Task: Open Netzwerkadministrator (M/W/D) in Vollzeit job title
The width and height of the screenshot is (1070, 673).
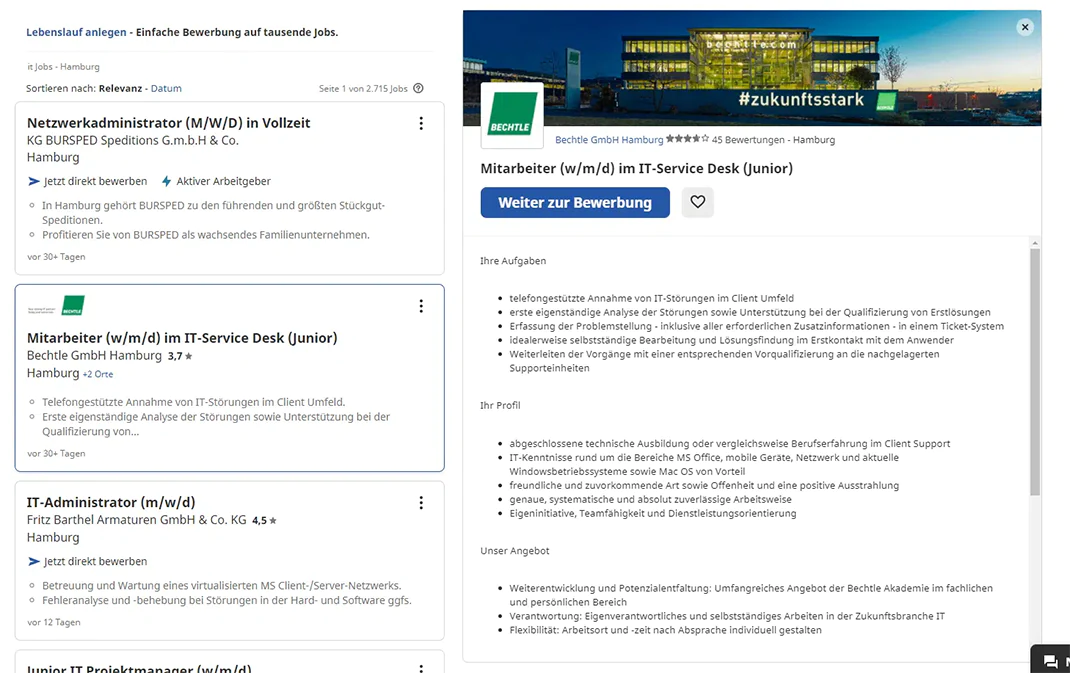Action: coord(169,123)
